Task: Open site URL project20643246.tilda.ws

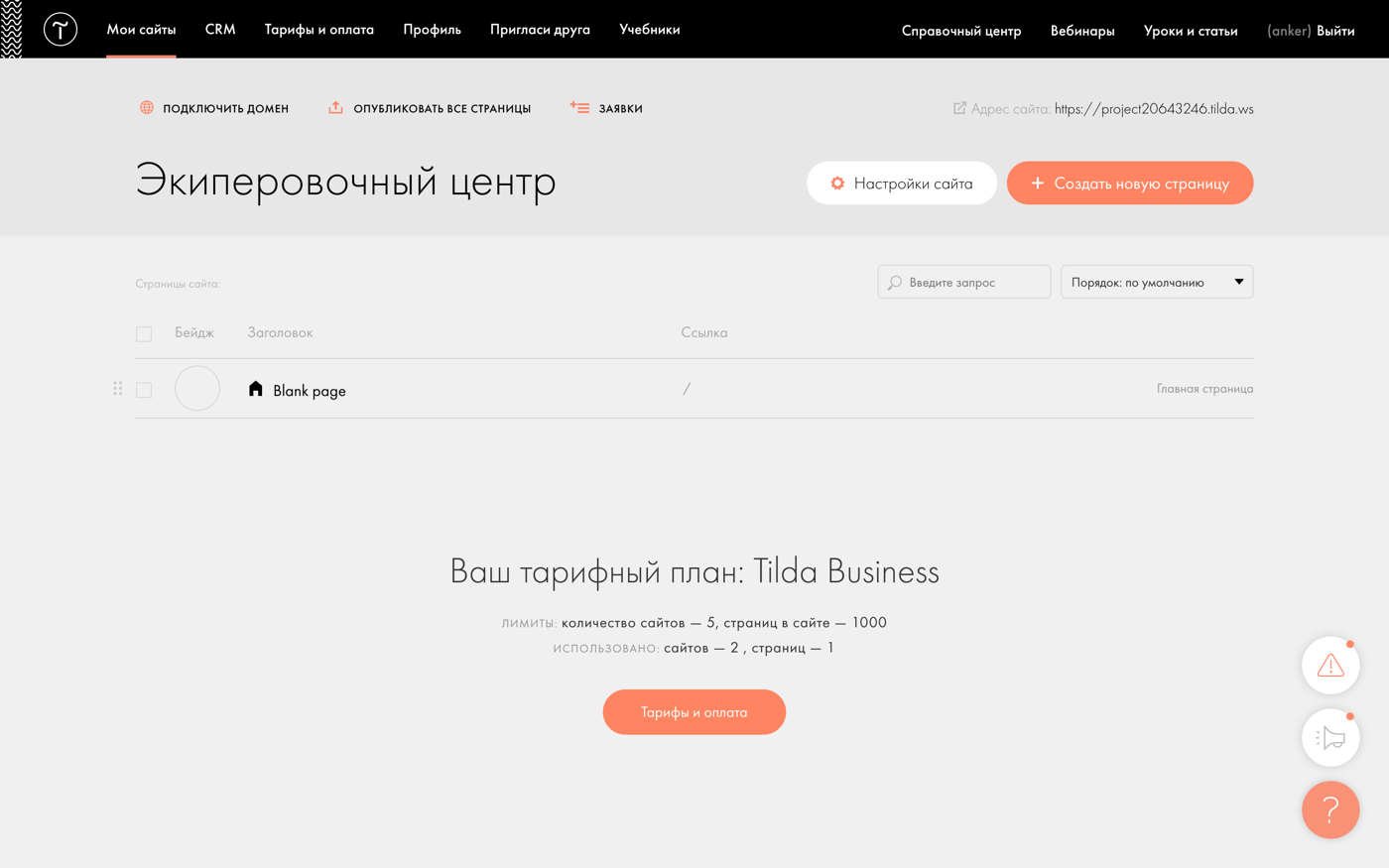Action: (1154, 109)
